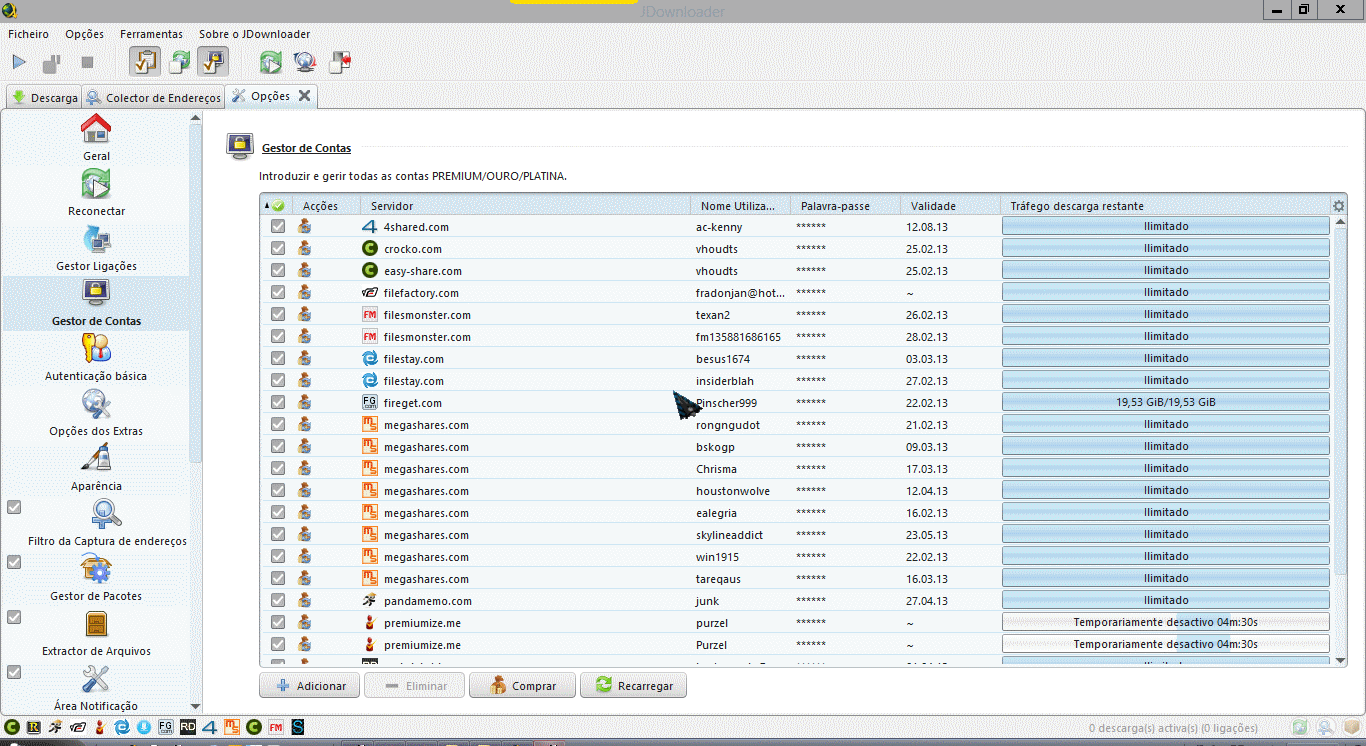Open the Opções dos Extras section
Image resolution: width=1366 pixels, height=746 pixels.
coord(96,413)
